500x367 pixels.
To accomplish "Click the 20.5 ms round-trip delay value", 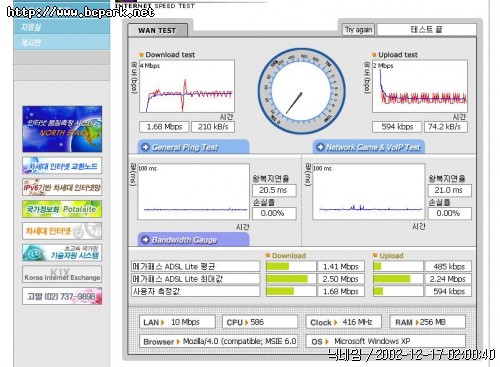I will coord(274,190).
